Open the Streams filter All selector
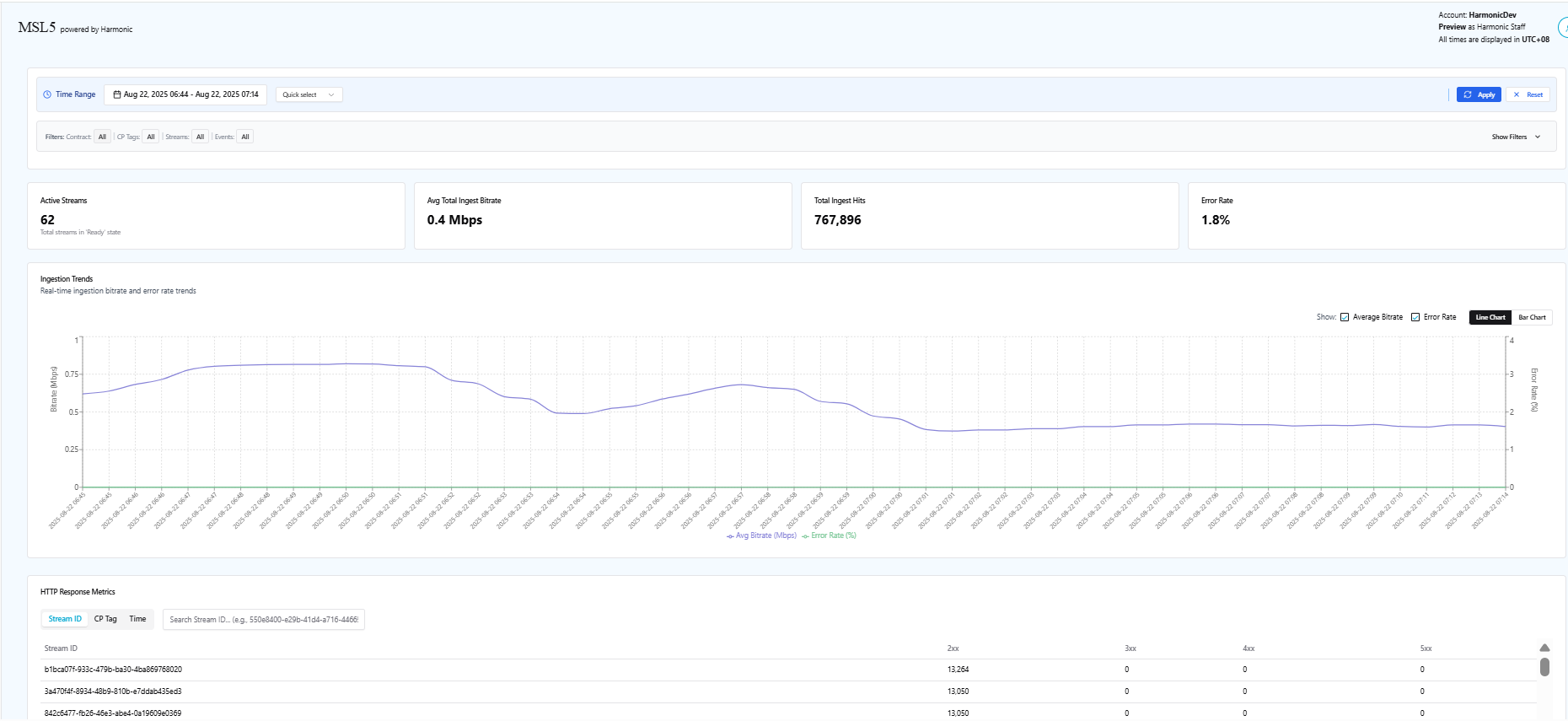 point(200,137)
